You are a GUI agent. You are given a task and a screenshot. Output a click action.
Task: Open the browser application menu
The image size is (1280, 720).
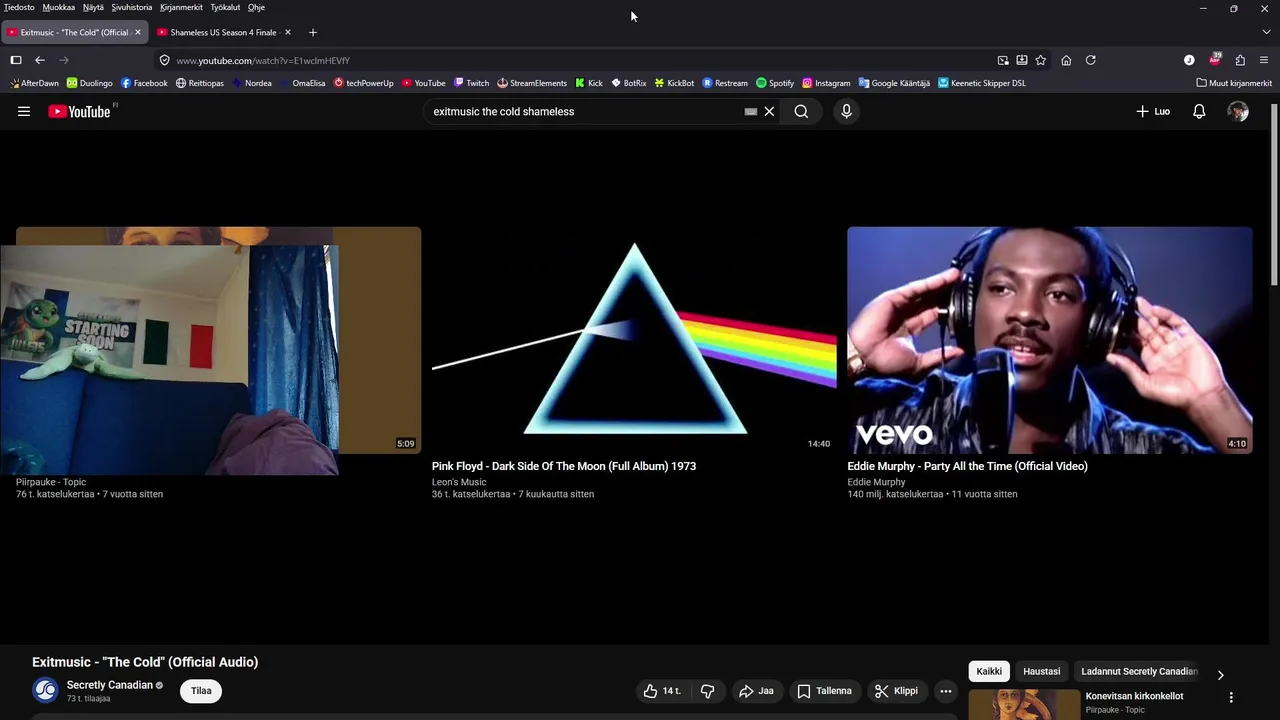[1265, 60]
